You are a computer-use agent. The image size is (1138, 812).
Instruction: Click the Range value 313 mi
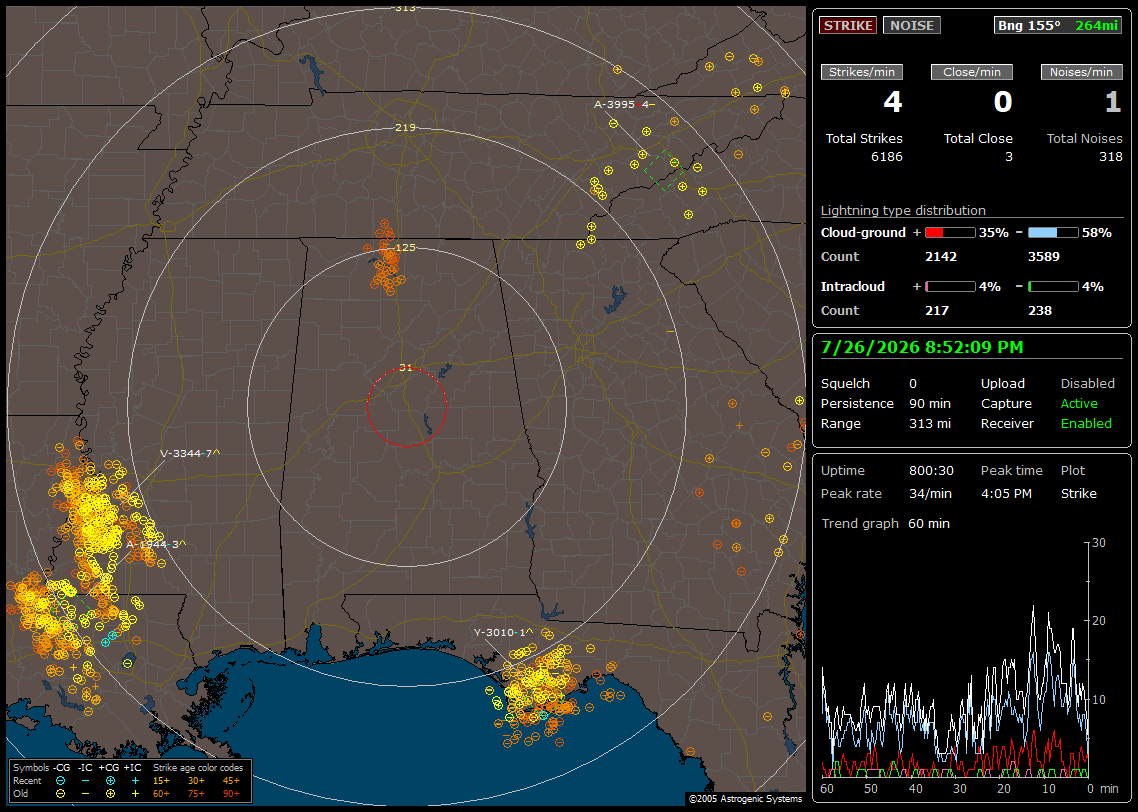[x=930, y=424]
